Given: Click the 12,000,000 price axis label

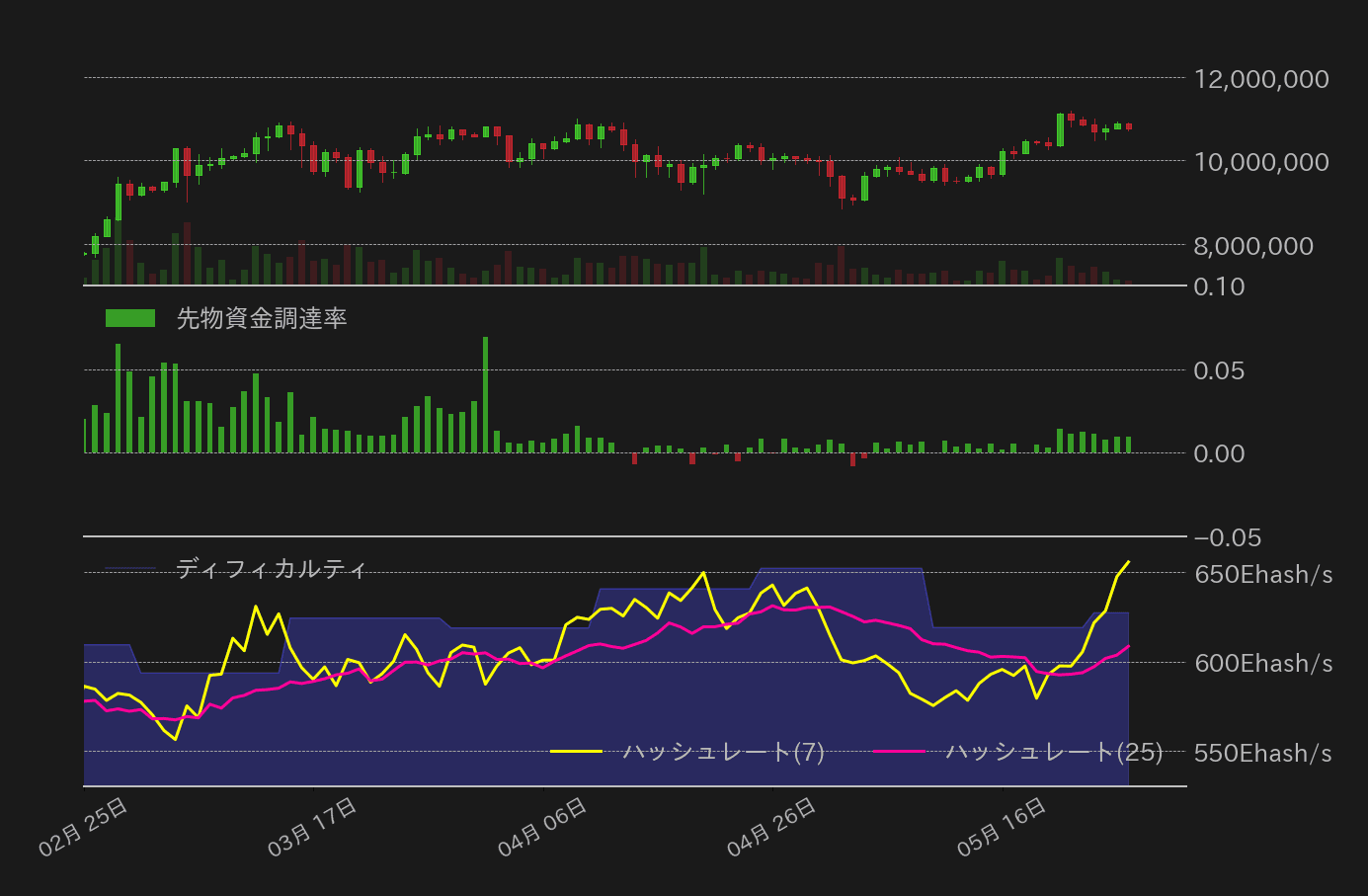Looking at the screenshot, I should (1261, 79).
